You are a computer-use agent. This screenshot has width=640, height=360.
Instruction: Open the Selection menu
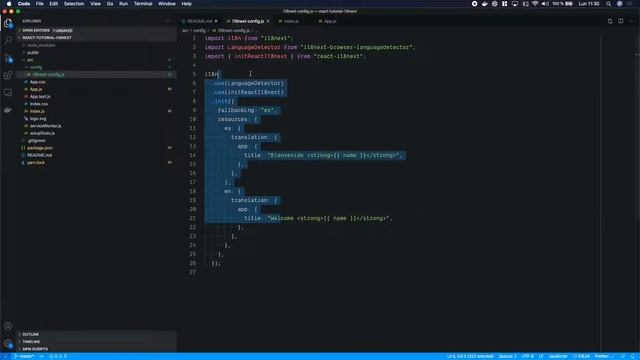click(x=74, y=4)
